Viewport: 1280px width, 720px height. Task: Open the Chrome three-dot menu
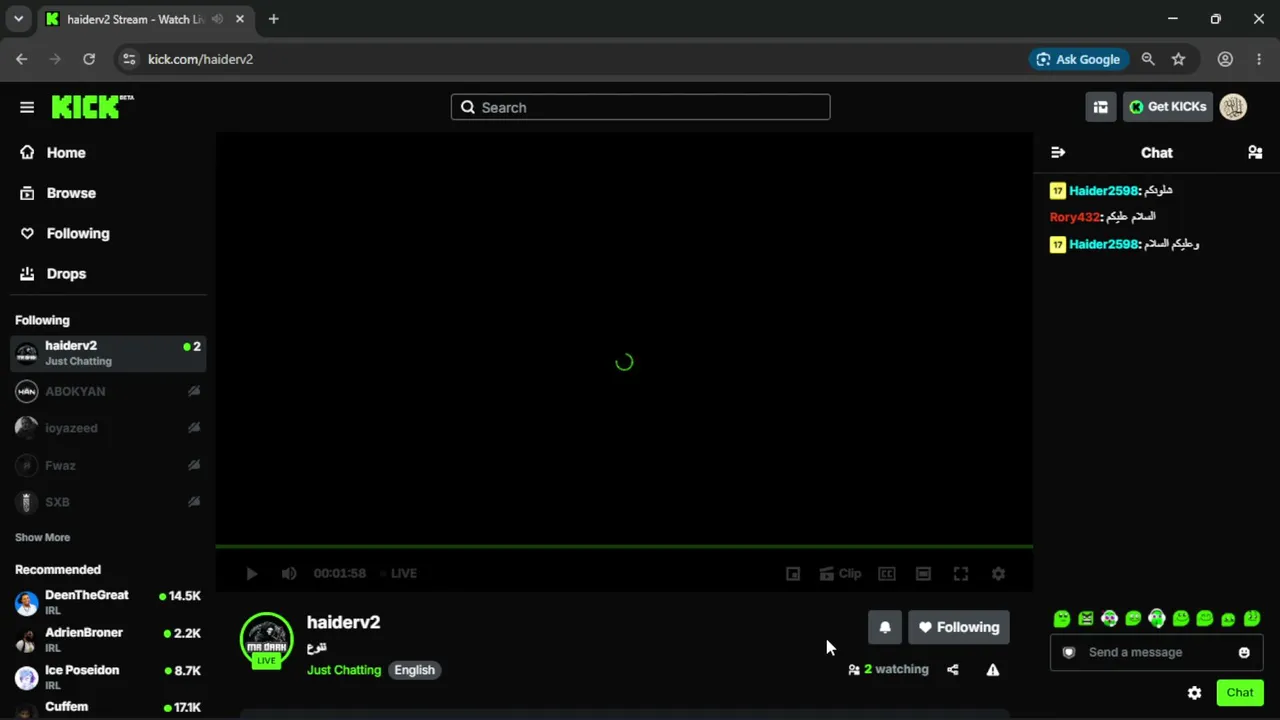[1259, 59]
